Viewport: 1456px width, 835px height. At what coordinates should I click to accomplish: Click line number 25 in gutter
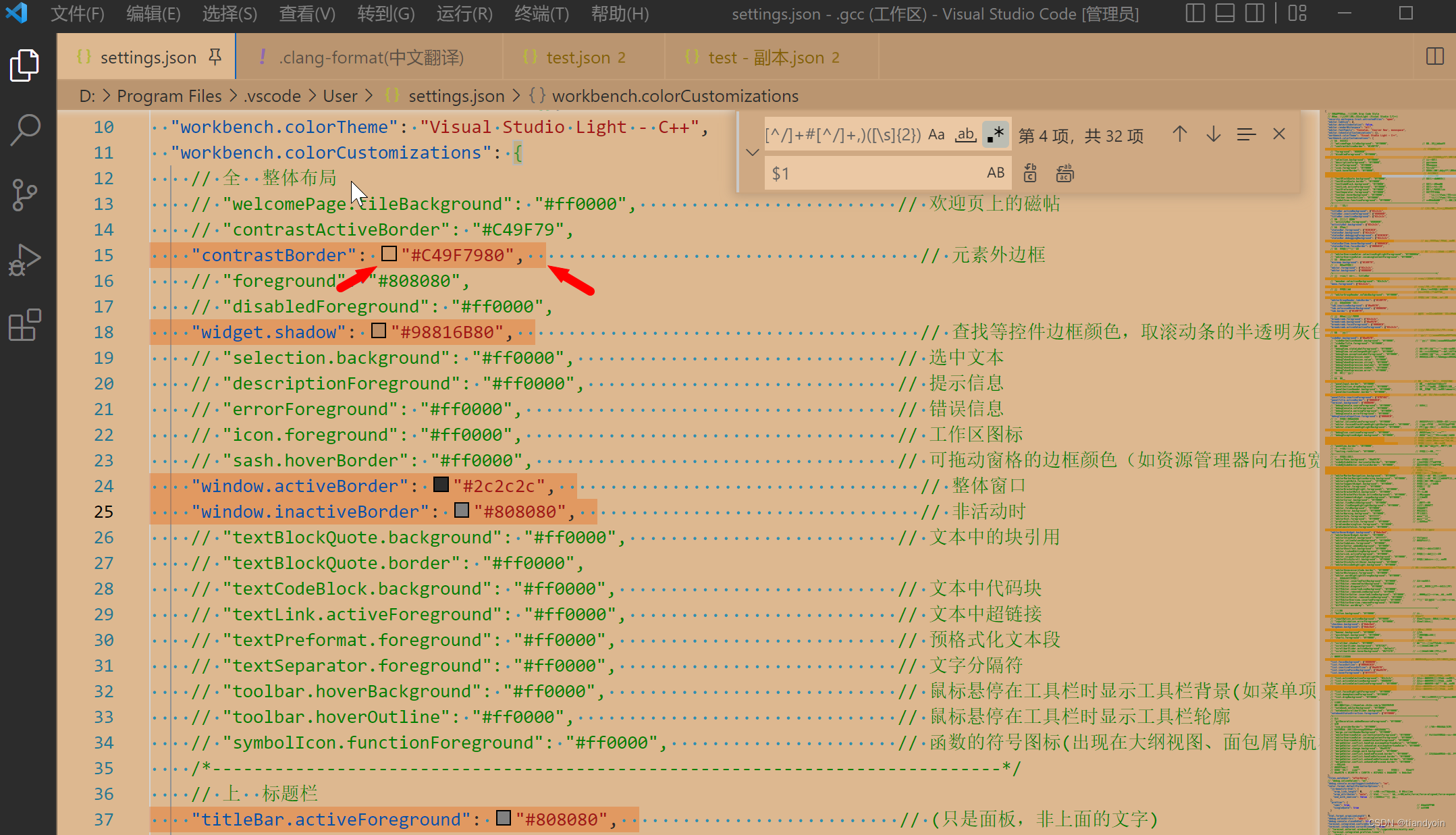pyautogui.click(x=103, y=512)
